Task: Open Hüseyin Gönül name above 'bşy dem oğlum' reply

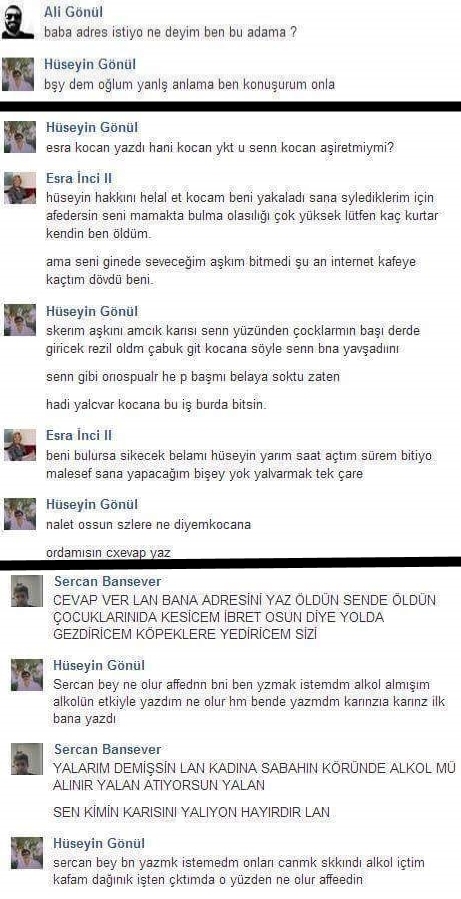Action: point(90,64)
